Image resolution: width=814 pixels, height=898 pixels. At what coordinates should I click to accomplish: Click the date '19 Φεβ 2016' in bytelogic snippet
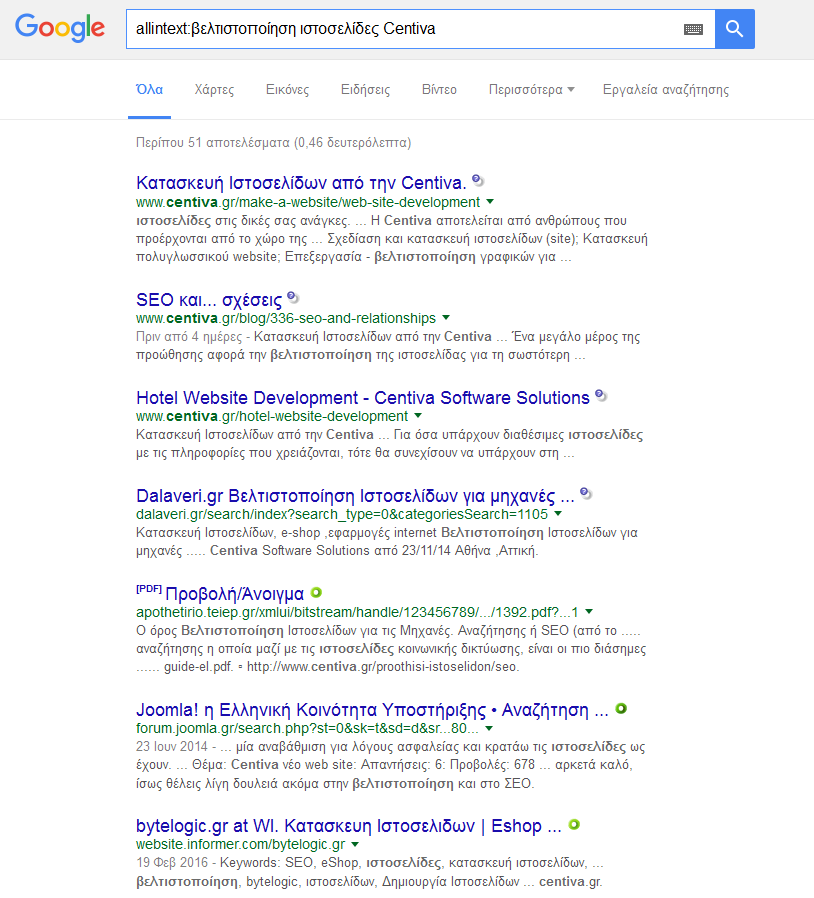(172, 862)
